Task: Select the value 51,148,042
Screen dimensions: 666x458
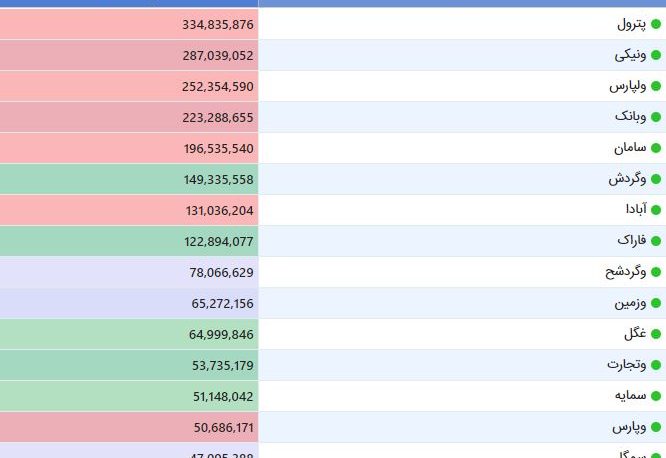Action: (223, 397)
